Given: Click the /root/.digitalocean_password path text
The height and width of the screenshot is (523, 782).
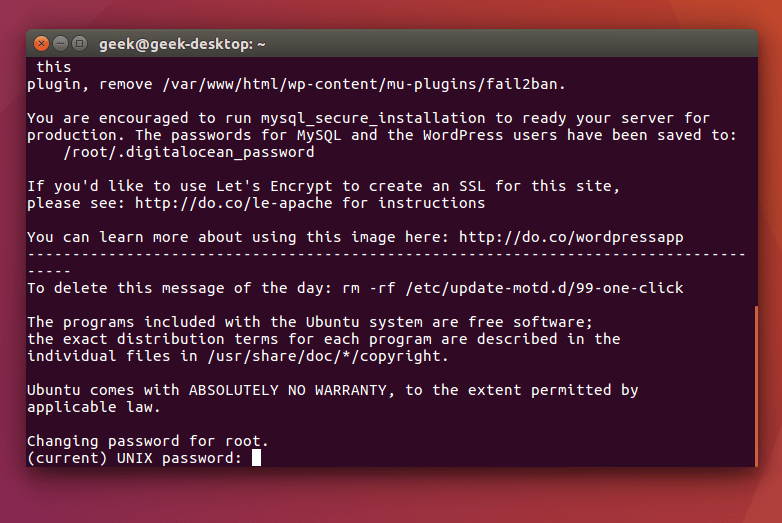Looking at the screenshot, I should 189,152.
